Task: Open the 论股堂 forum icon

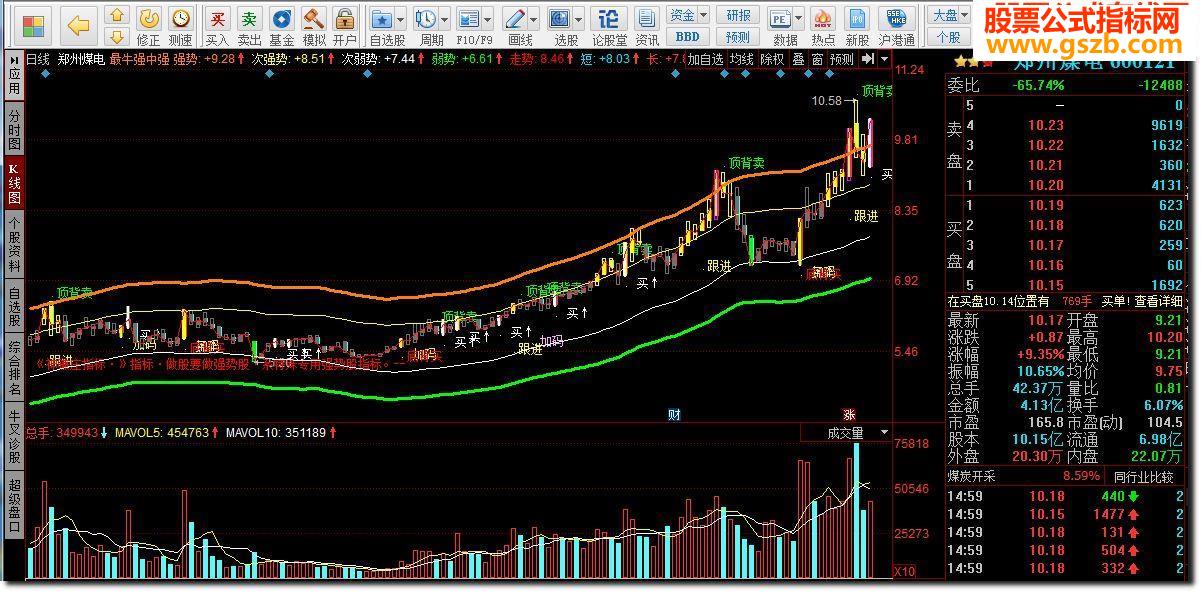Action: click(609, 18)
